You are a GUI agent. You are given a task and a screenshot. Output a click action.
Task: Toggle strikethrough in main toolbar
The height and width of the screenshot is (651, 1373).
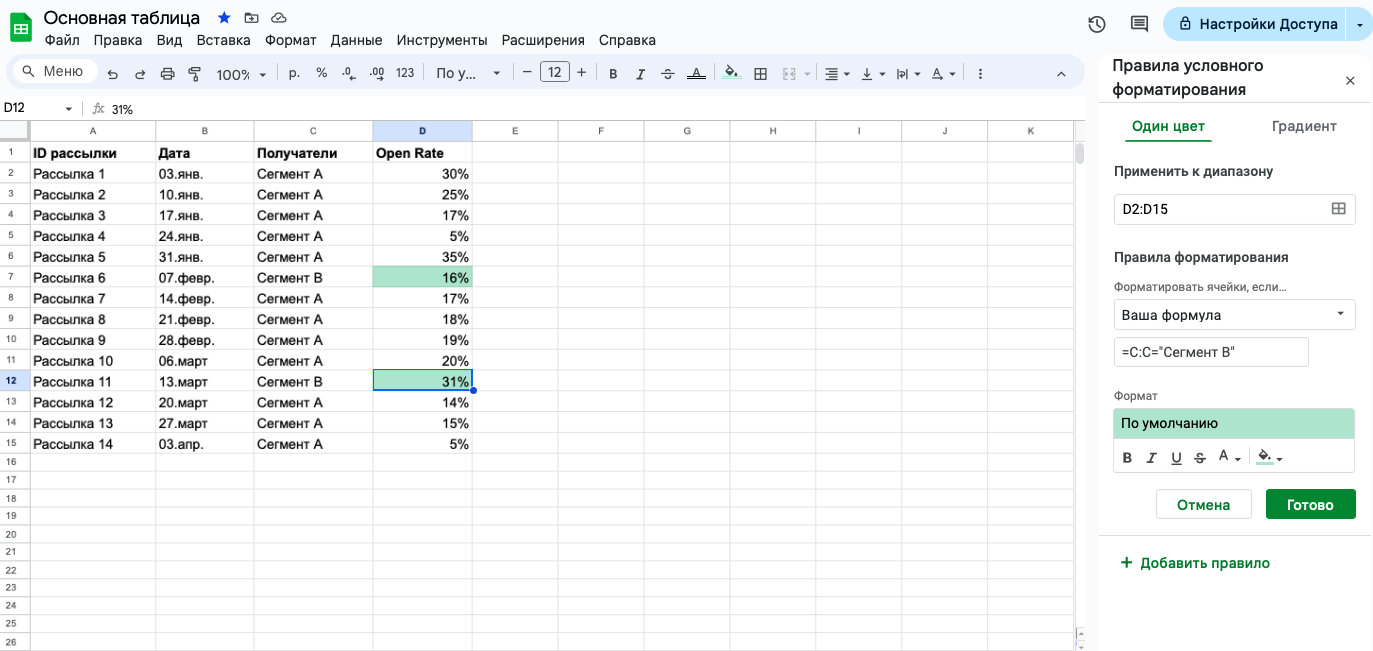(x=668, y=74)
